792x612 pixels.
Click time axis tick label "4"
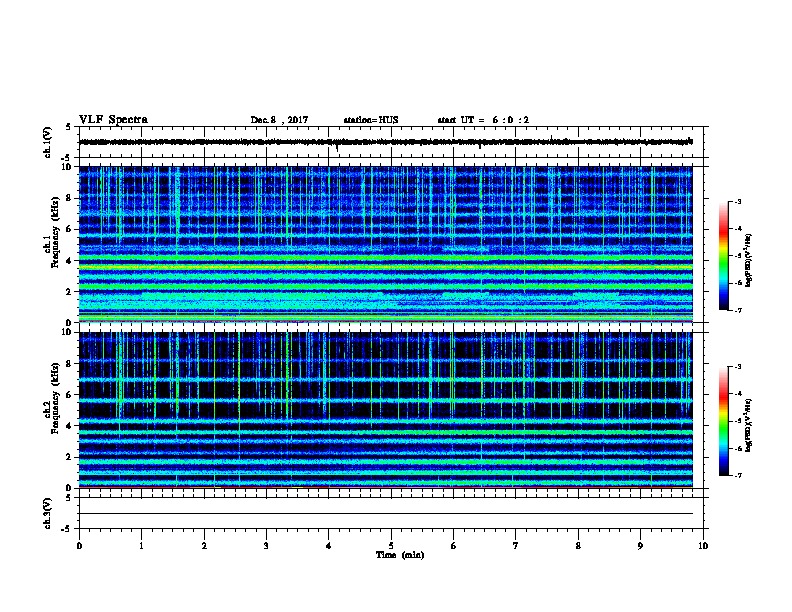click(329, 546)
